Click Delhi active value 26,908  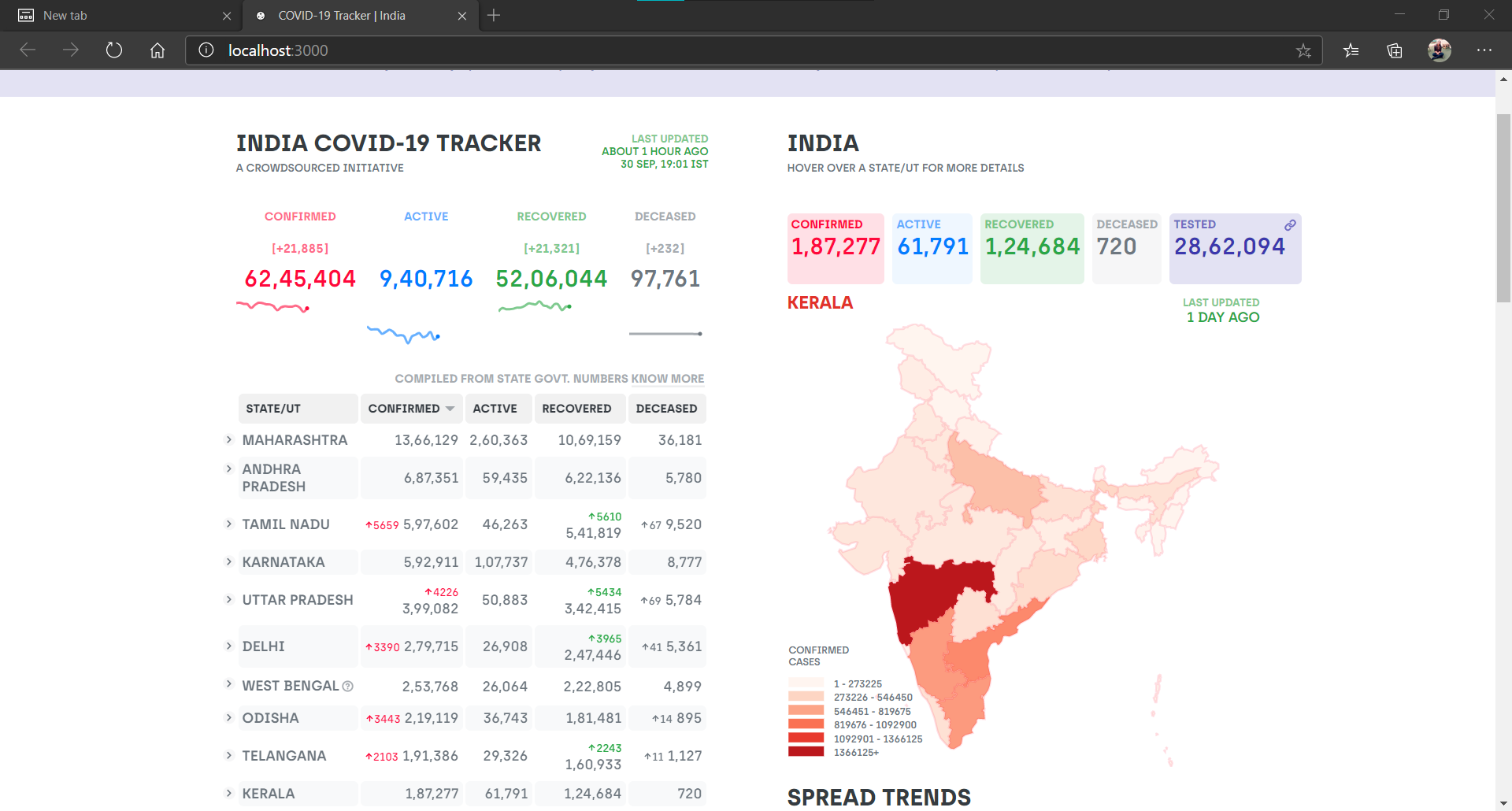pos(505,646)
